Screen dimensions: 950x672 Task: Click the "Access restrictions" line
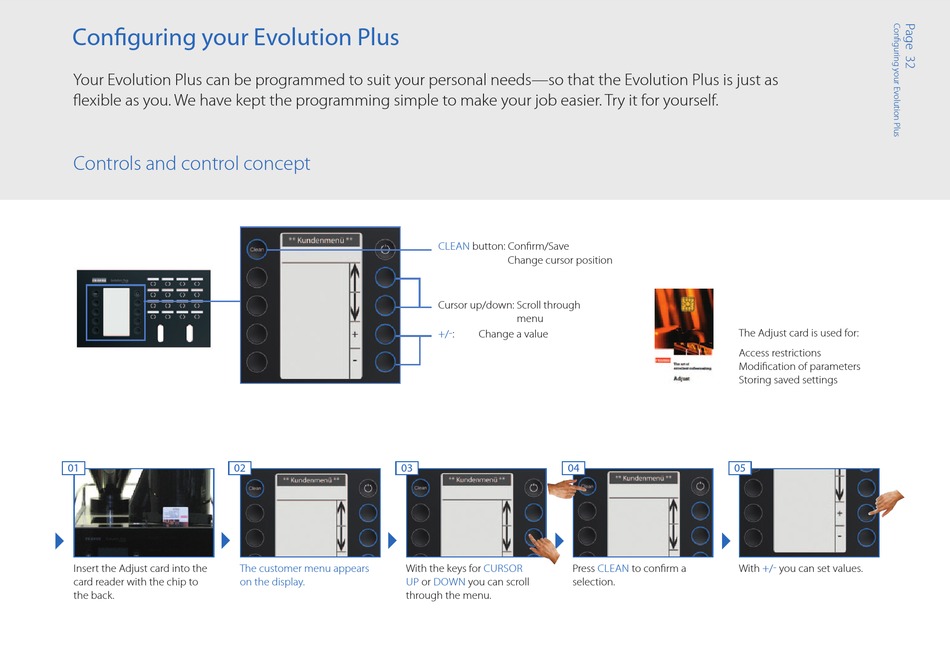click(x=780, y=353)
